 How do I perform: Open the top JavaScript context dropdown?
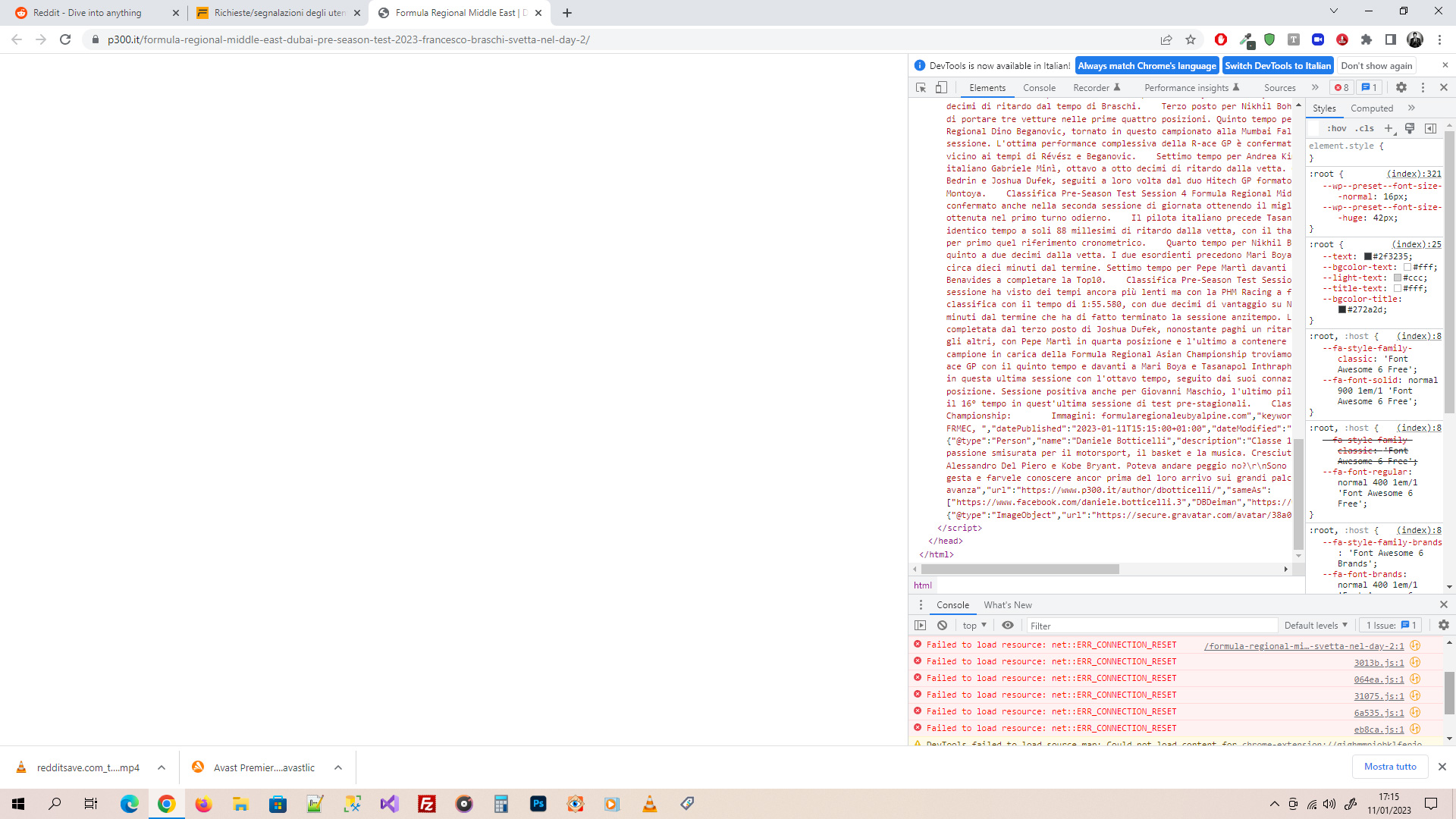click(x=974, y=626)
